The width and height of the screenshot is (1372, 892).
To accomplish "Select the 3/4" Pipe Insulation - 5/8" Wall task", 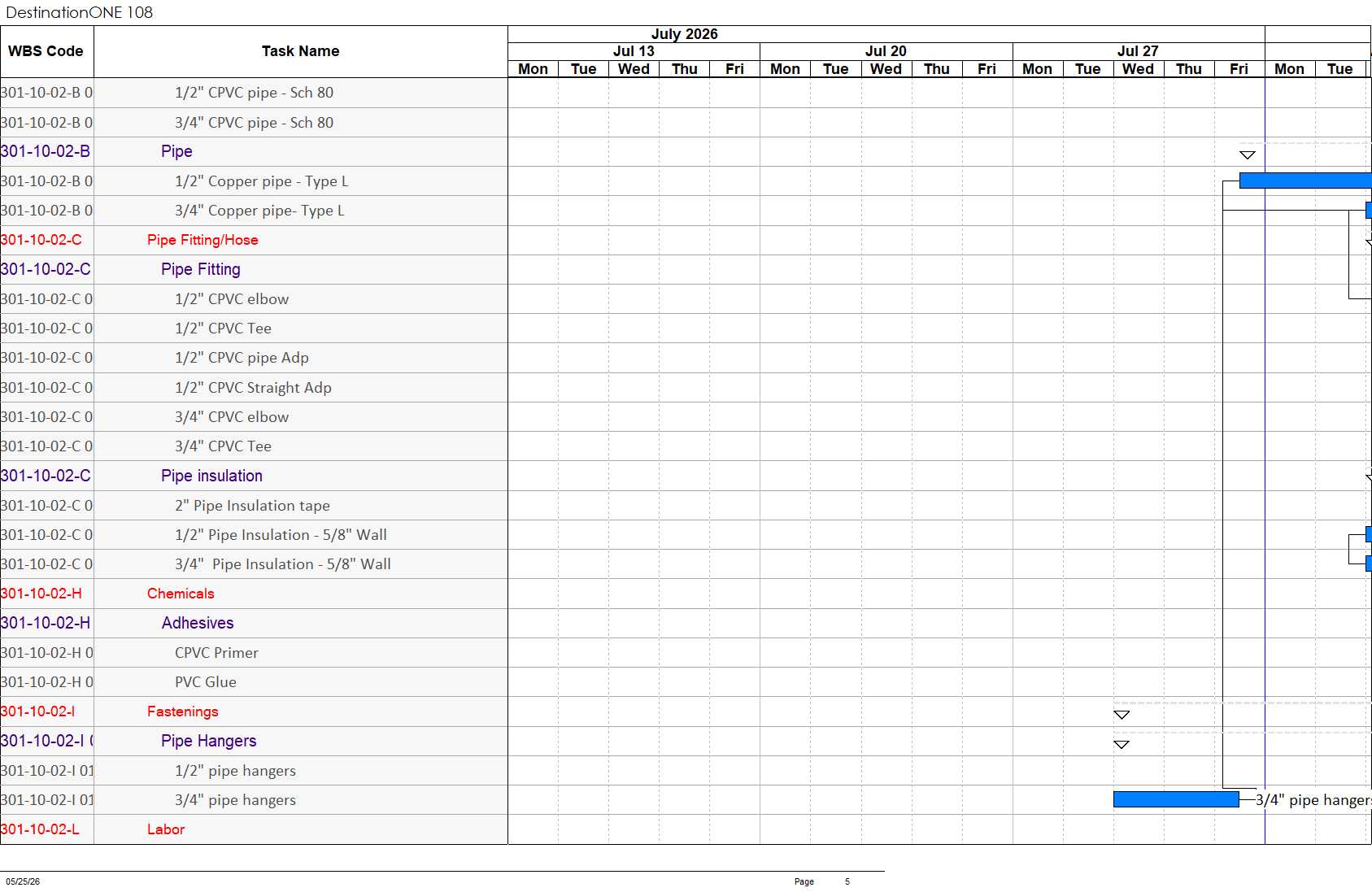I will pos(282,564).
